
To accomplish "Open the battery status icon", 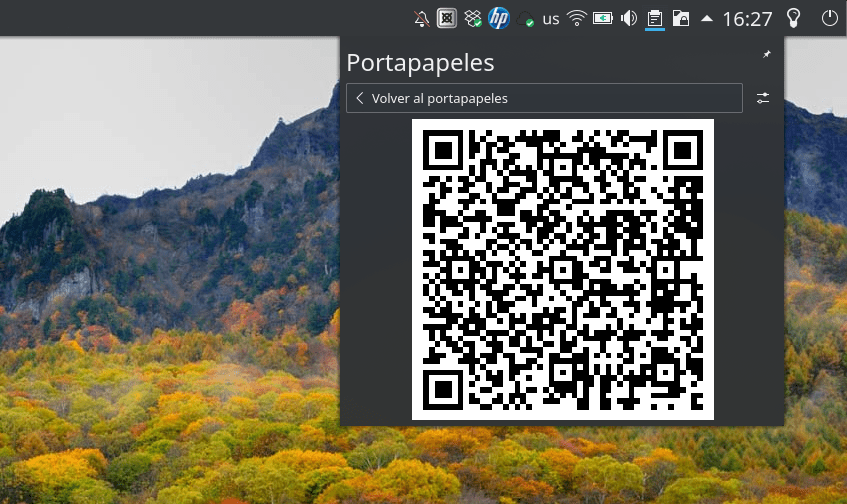I will coord(602,19).
